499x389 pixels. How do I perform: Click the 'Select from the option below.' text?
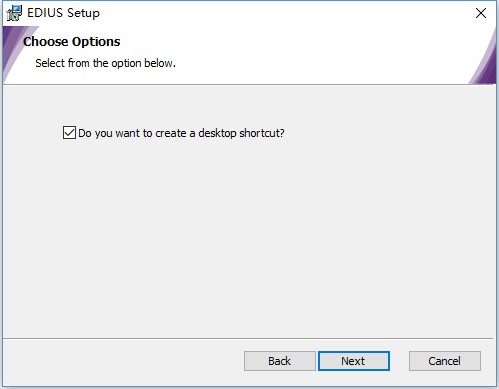(105, 63)
